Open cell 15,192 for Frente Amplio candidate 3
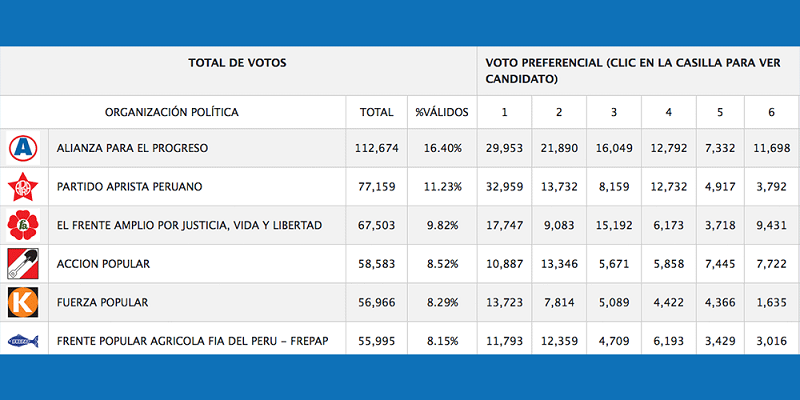 pyautogui.click(x=613, y=225)
